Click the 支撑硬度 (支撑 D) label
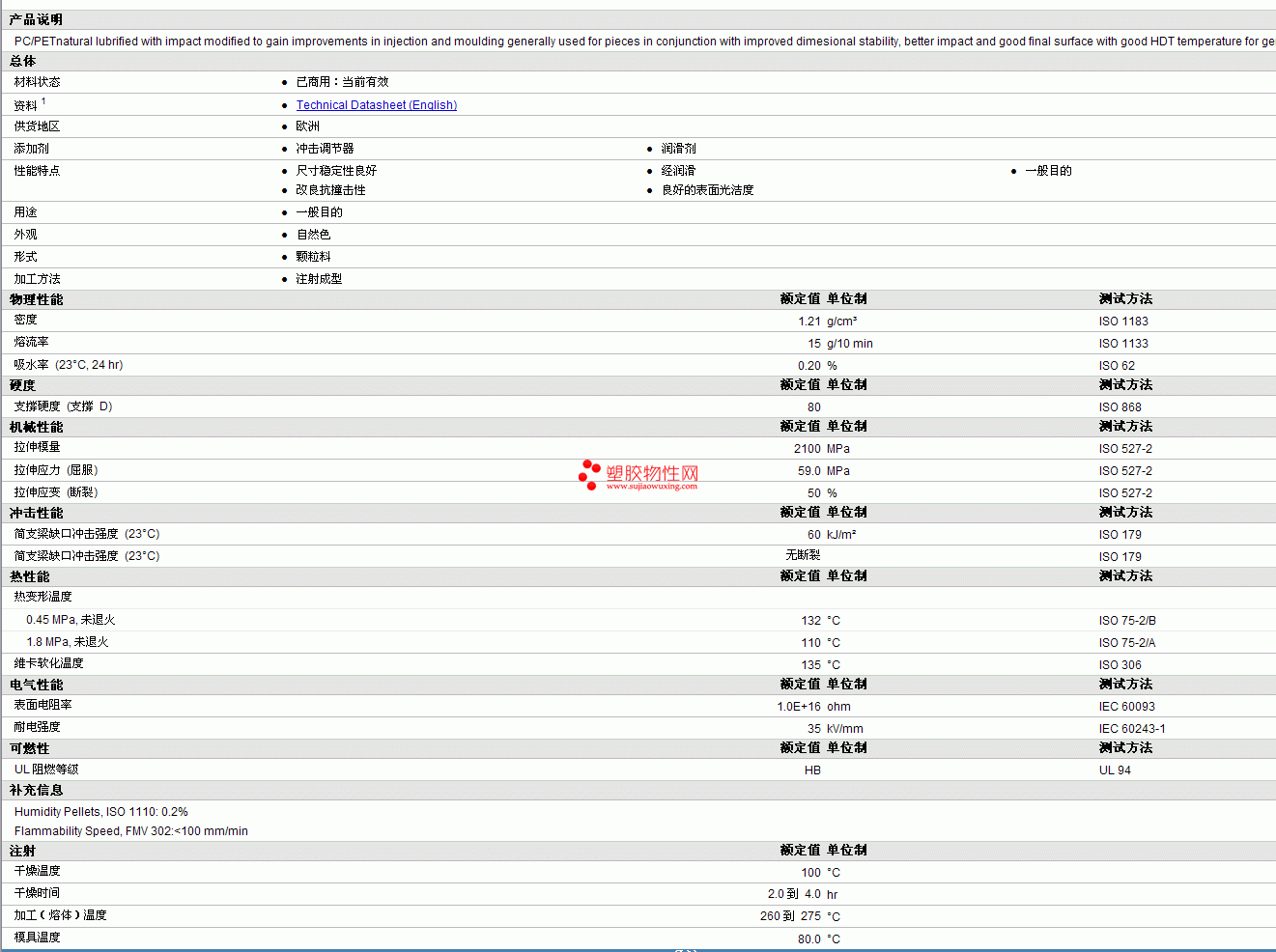Screen dimensions: 1276x952 64,406
